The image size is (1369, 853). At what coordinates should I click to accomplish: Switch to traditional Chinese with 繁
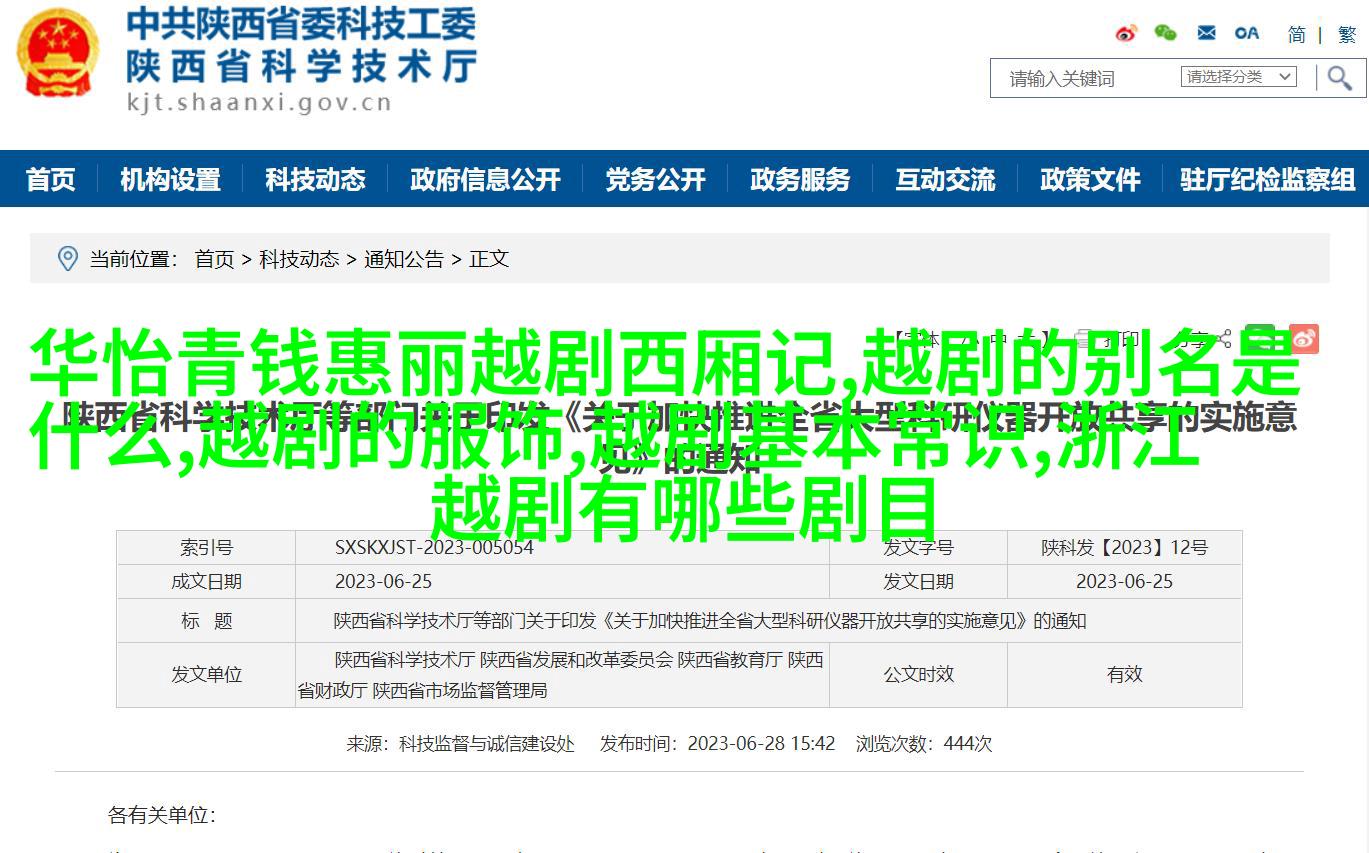click(1346, 34)
